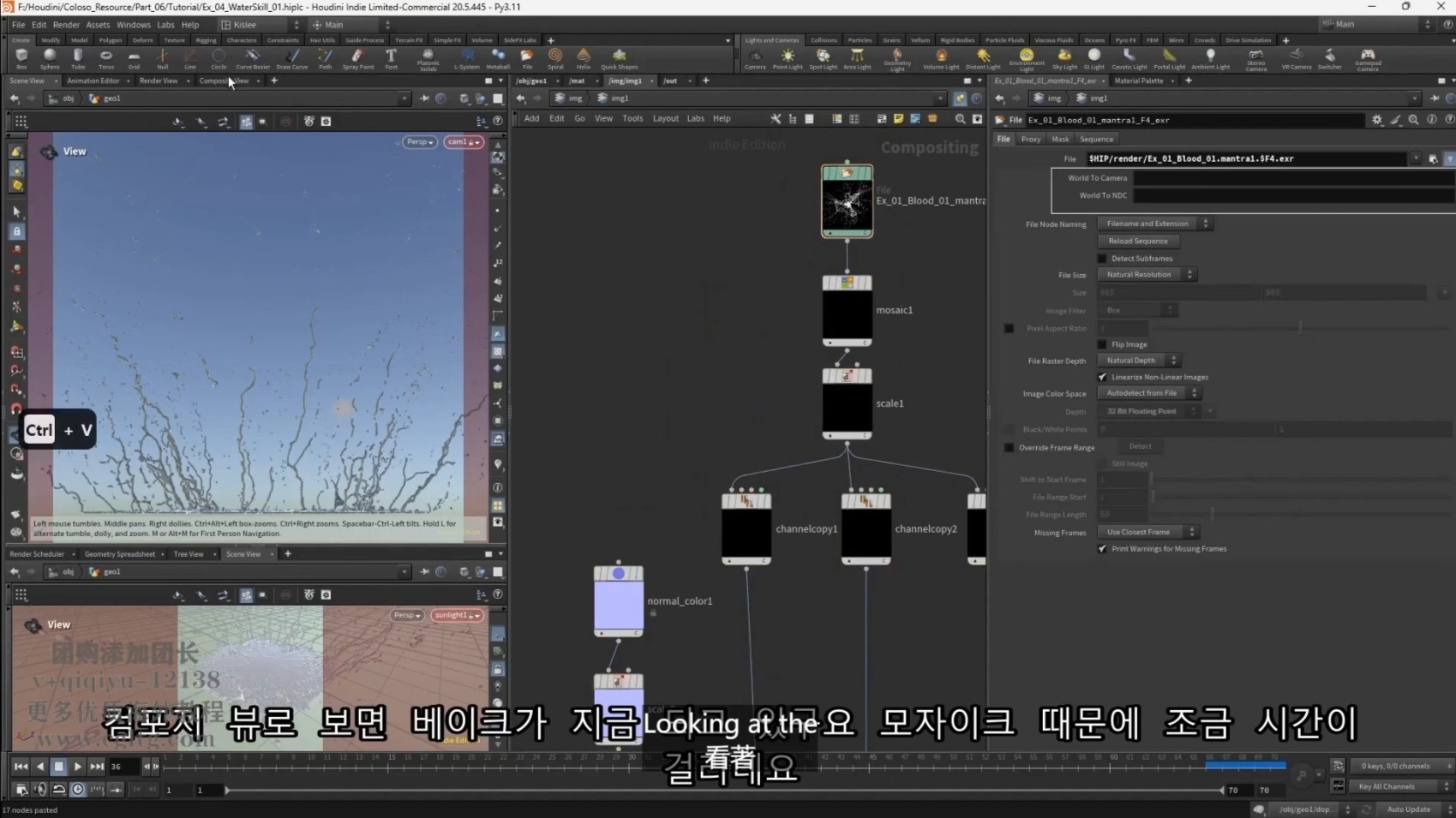Click the Reload Sequence button
Screen dimensions: 1456x818
1137,241
